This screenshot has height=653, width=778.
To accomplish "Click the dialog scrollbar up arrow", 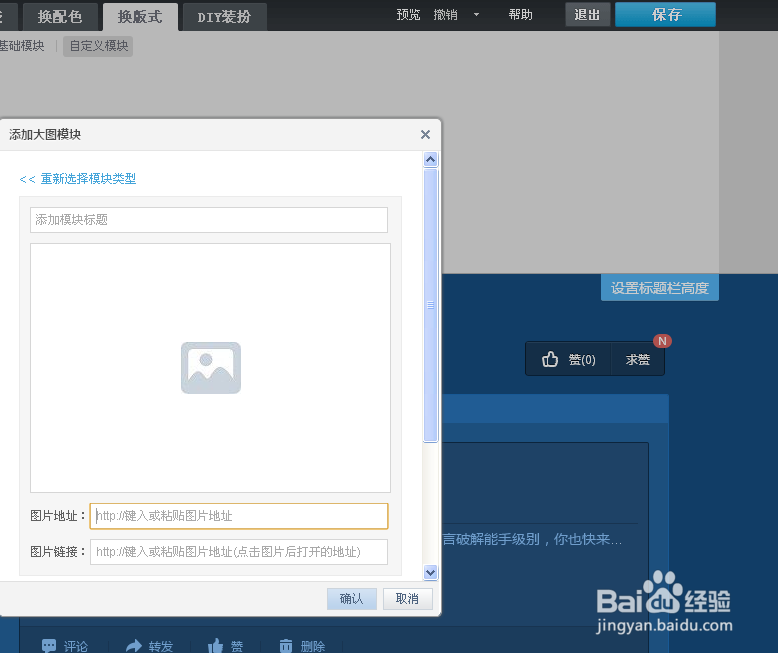I will (430, 159).
